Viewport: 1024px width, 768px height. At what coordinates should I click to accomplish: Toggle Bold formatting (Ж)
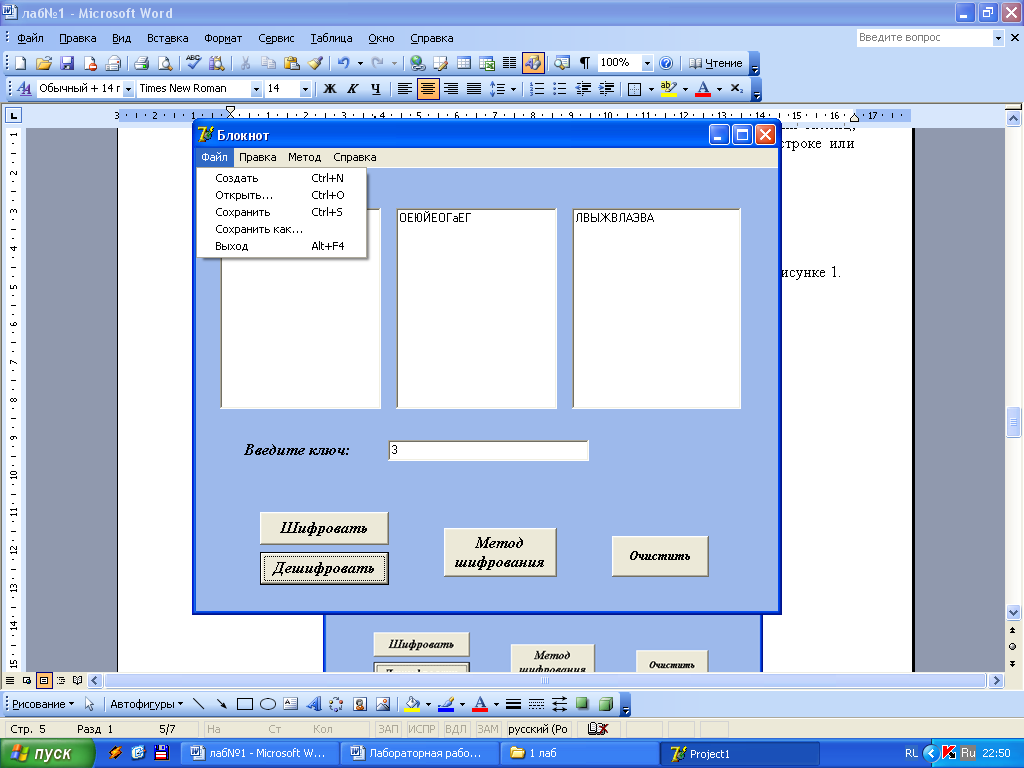pos(329,89)
